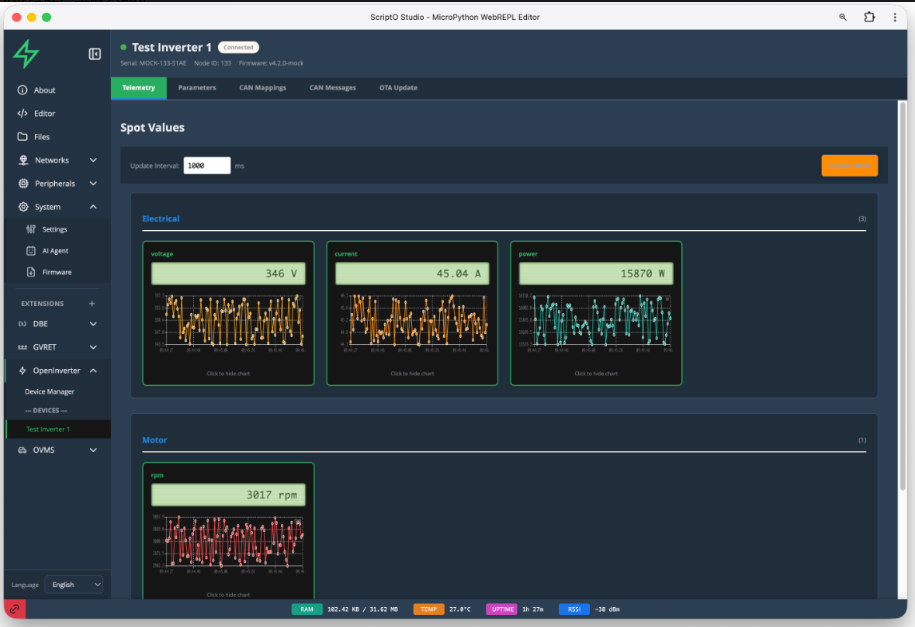Open the About page icon
The height and width of the screenshot is (627, 915).
[22, 90]
